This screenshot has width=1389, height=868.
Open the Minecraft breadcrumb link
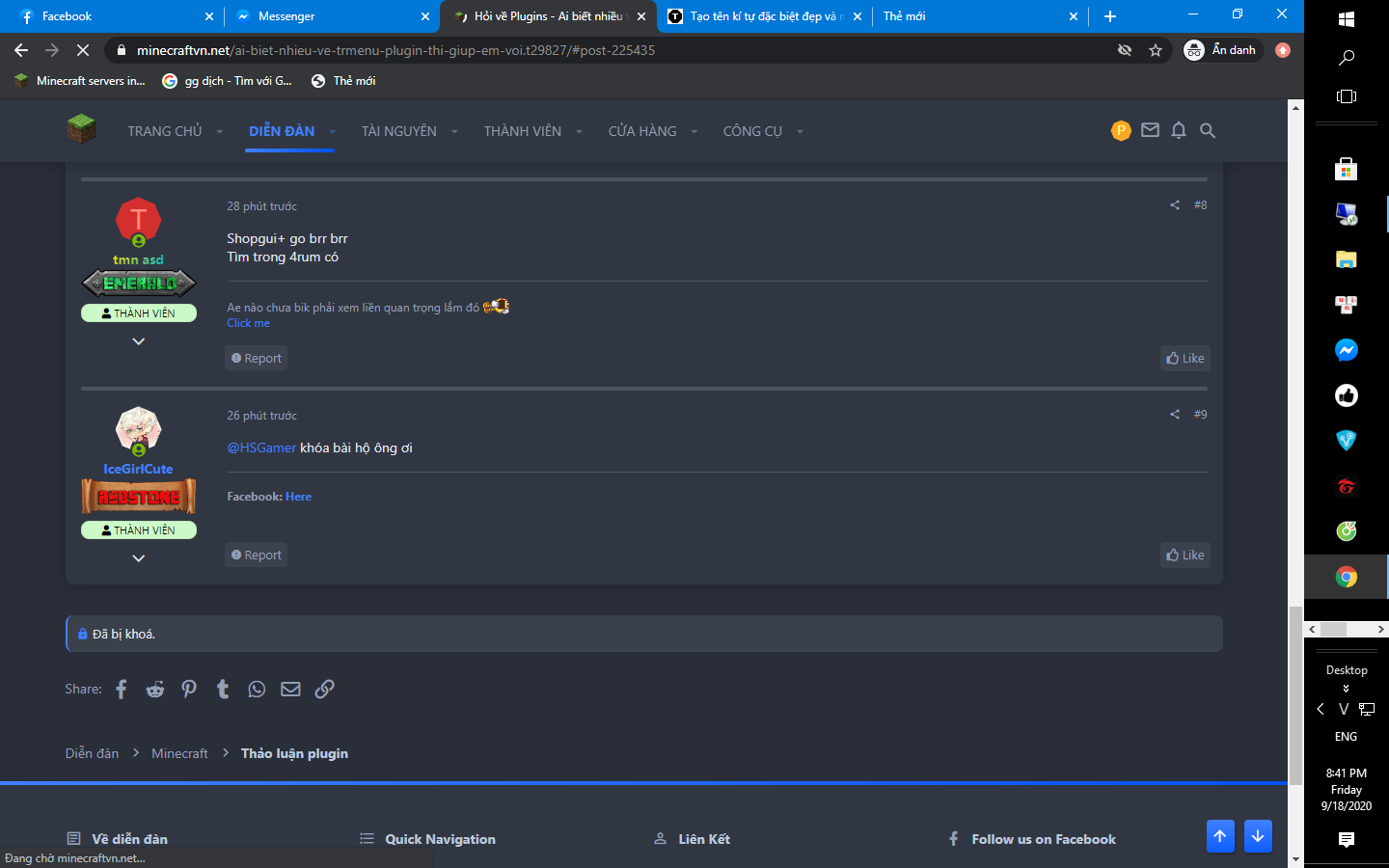pyautogui.click(x=179, y=753)
